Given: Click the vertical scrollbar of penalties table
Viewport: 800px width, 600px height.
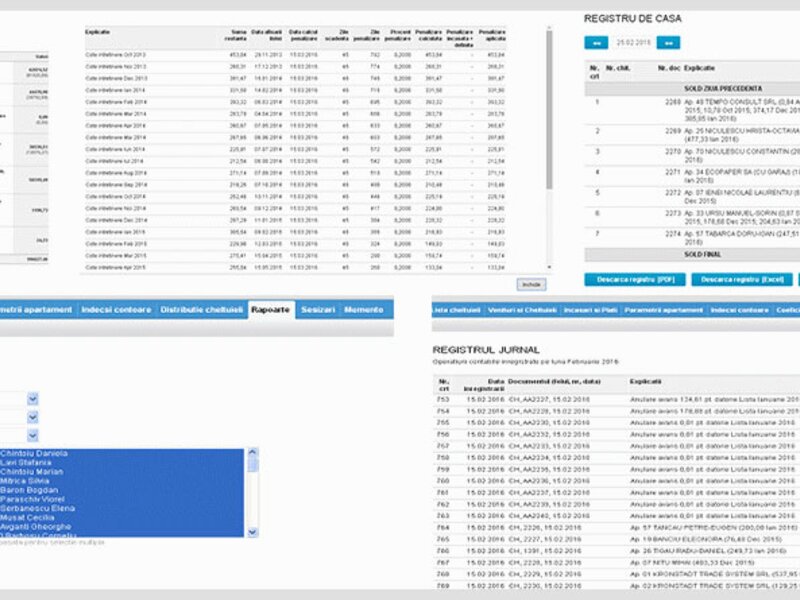Looking at the screenshot, I should (549, 110).
